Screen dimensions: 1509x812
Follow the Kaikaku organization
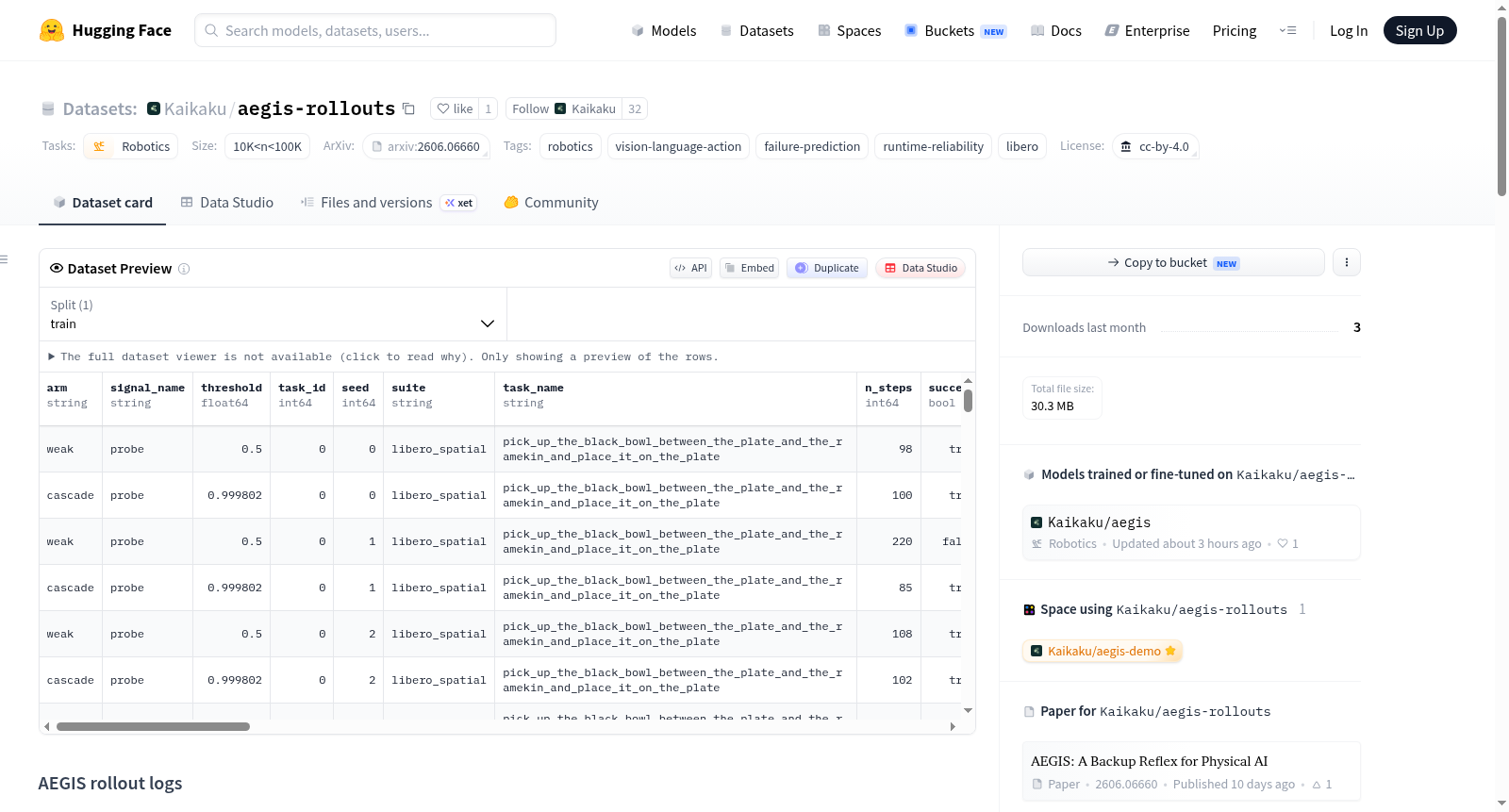564,108
